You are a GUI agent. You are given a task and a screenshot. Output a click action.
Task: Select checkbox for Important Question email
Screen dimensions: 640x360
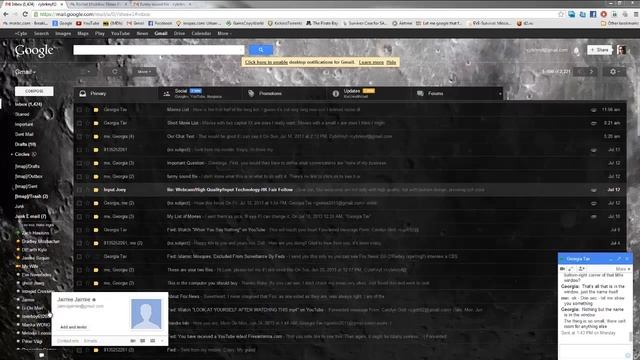pyautogui.click(x=79, y=163)
